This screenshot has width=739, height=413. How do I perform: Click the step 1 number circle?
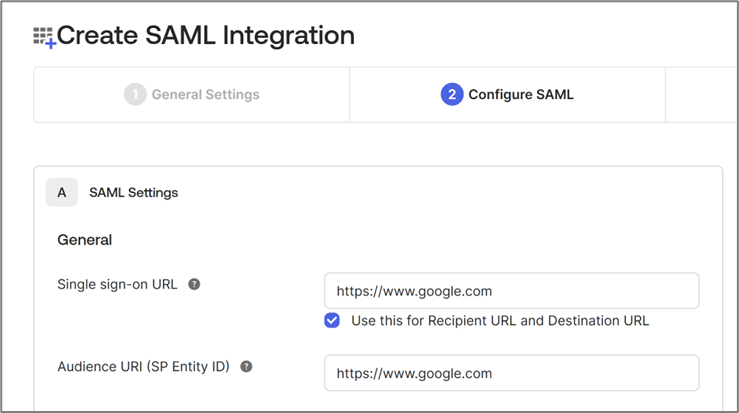tap(135, 95)
